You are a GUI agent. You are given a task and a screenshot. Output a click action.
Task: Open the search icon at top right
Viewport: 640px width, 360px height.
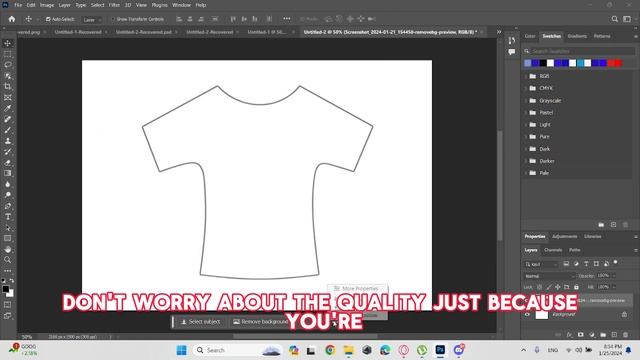coord(614,19)
